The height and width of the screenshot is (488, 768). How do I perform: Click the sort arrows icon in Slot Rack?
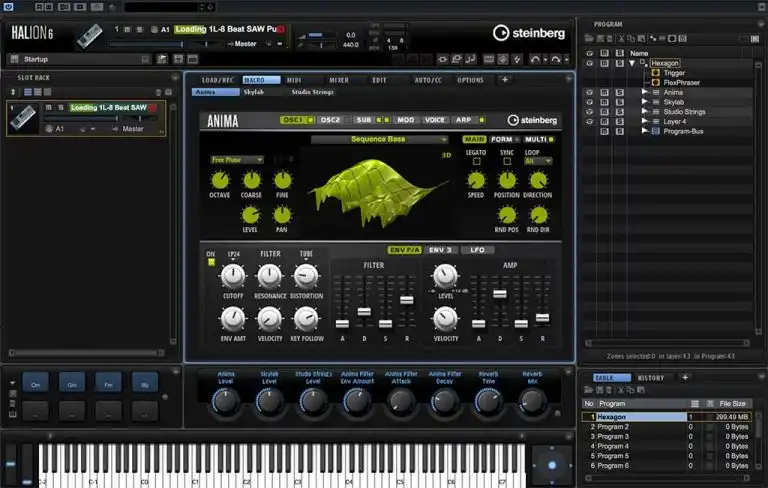[x=13, y=92]
